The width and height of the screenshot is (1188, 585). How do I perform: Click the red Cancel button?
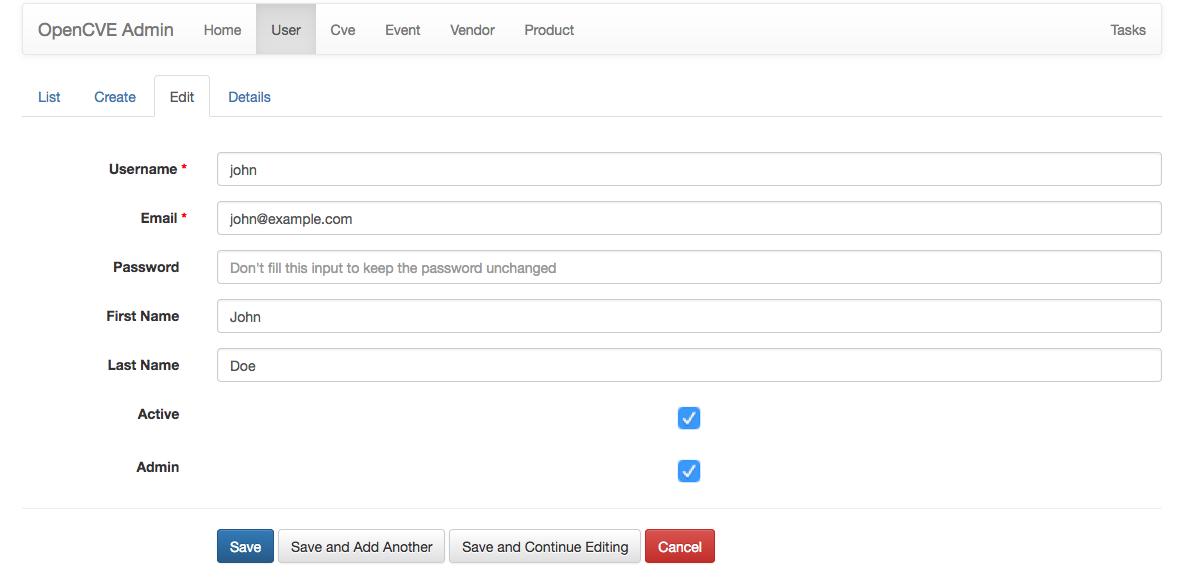[x=679, y=547]
